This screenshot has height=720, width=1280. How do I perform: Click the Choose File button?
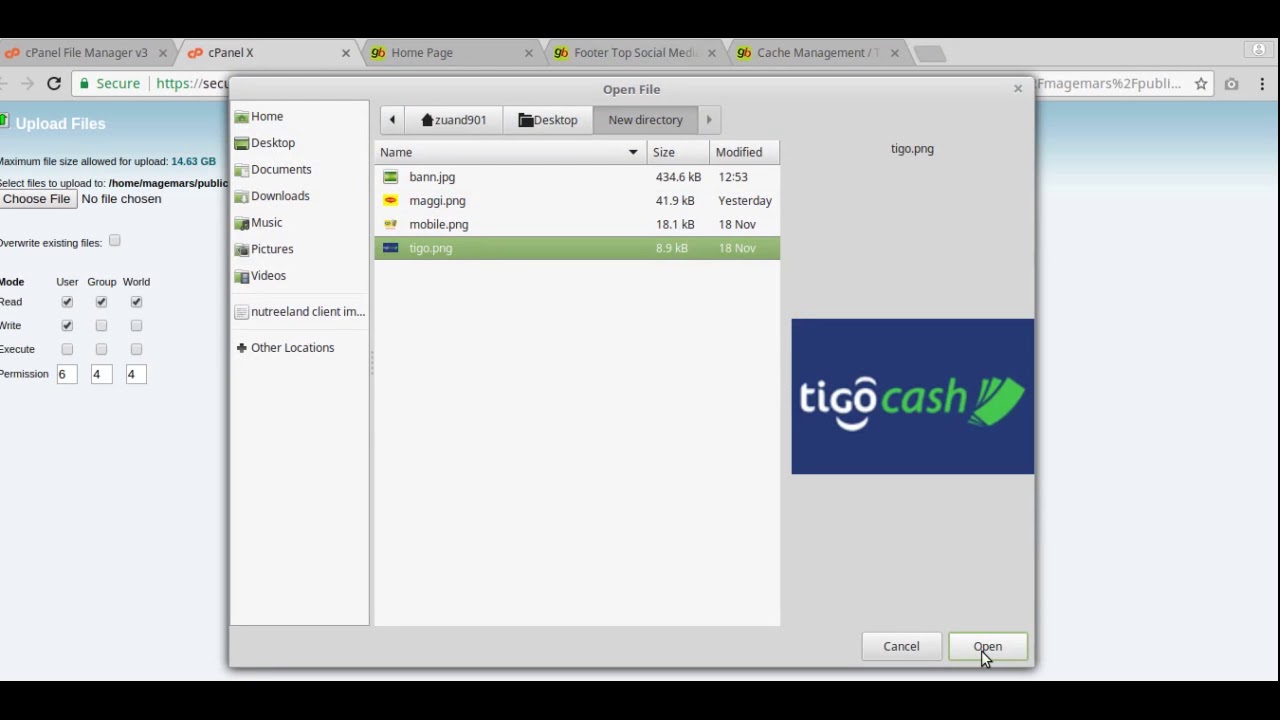click(x=36, y=198)
